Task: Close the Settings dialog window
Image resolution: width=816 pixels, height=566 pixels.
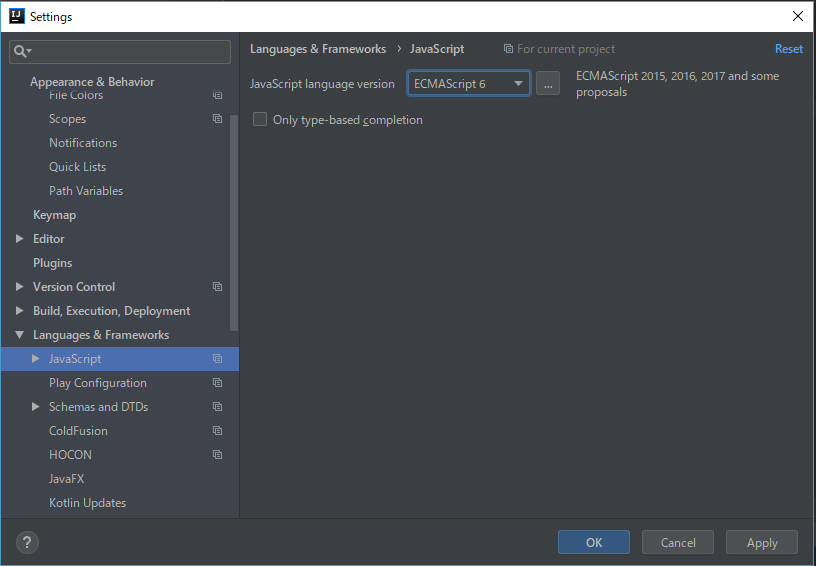Action: pyautogui.click(x=797, y=16)
